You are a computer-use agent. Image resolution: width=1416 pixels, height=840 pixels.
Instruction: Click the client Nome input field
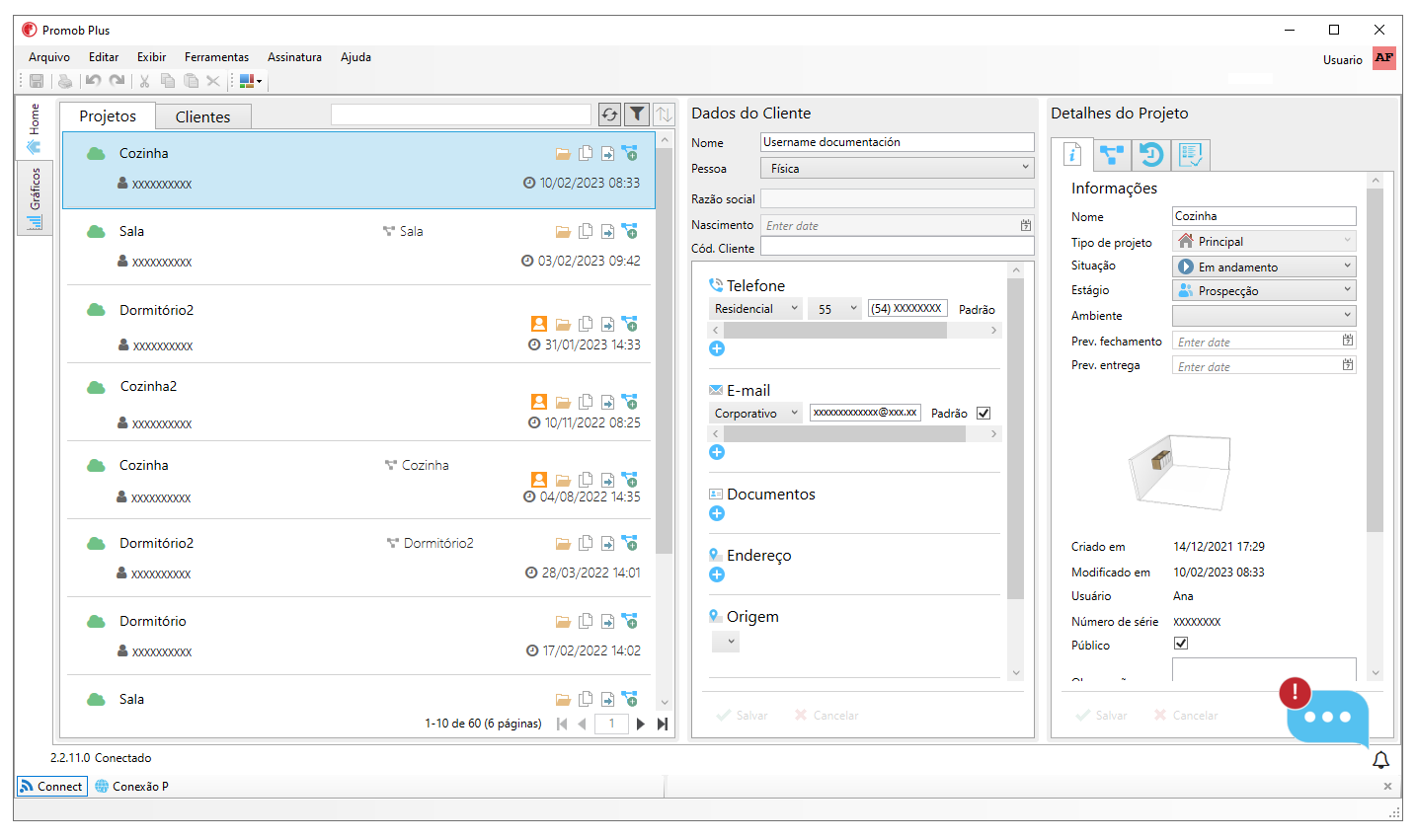tap(898, 142)
